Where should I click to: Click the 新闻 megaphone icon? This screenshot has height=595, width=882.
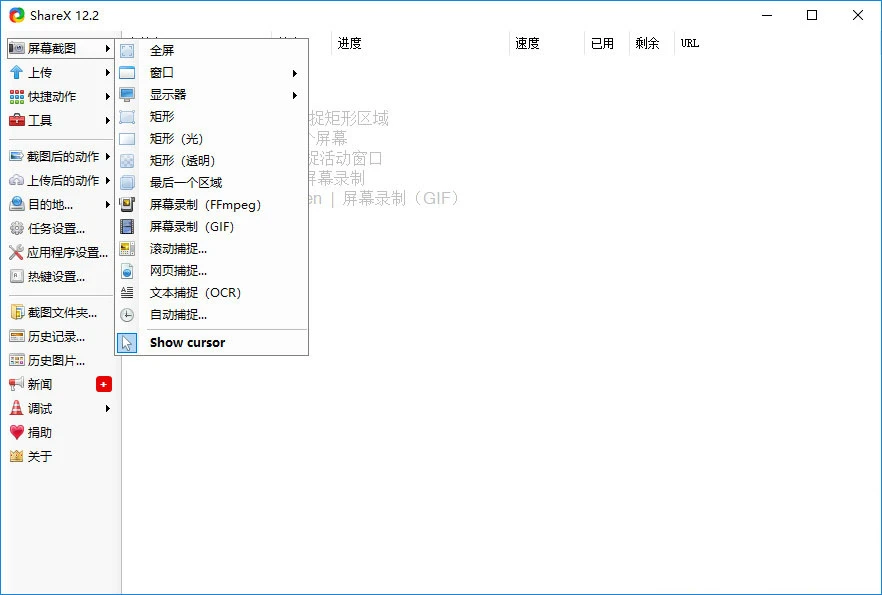coord(16,384)
